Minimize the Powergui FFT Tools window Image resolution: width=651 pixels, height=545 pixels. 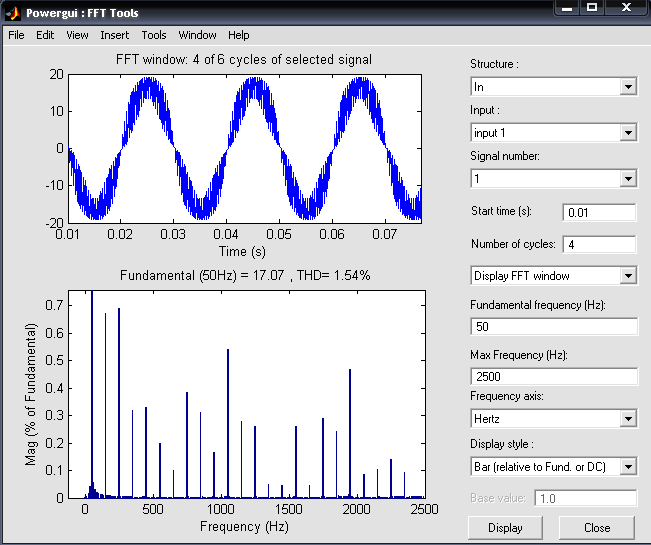click(x=567, y=8)
